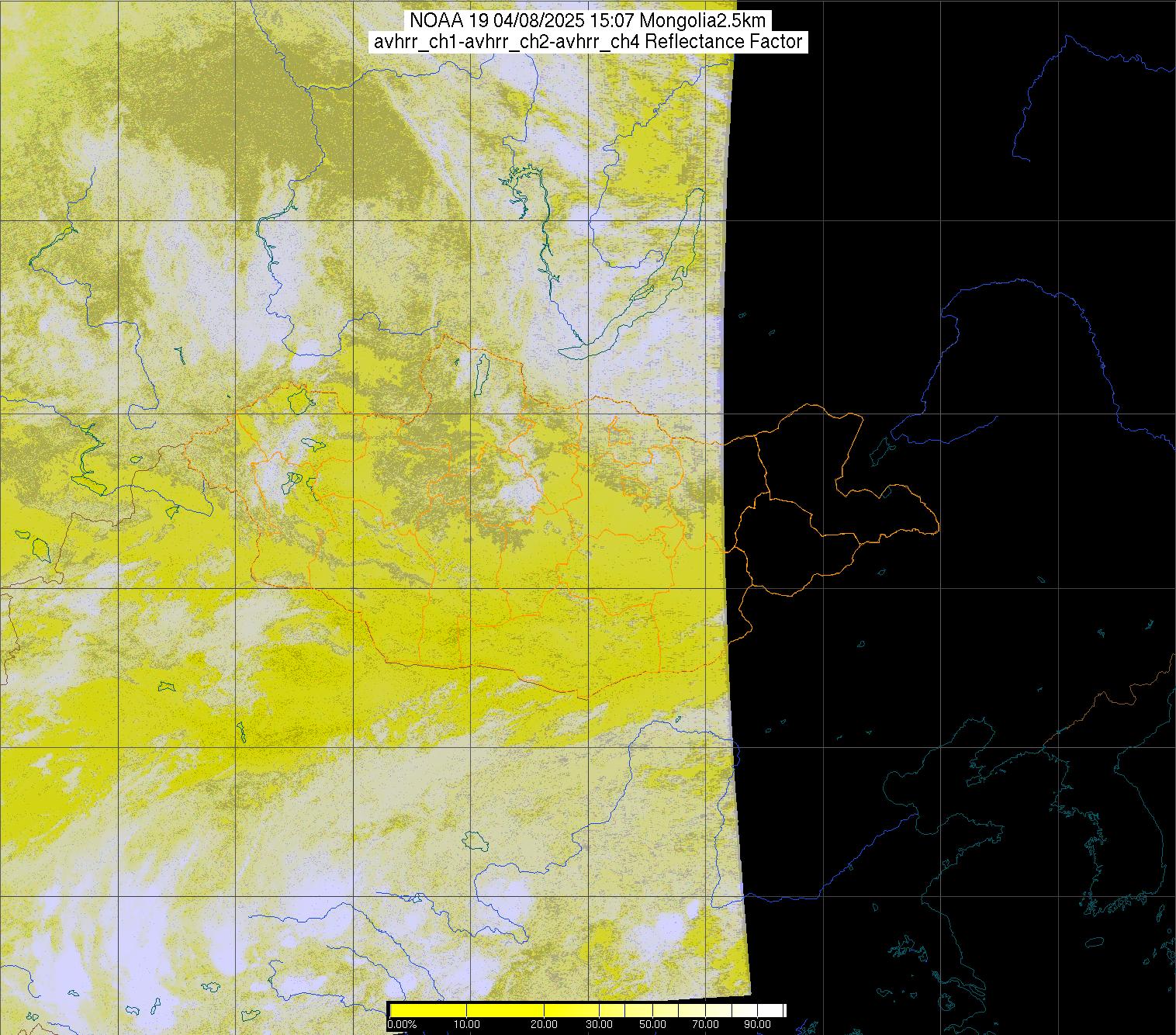1176x1035 pixels.
Task: Click the '20.00' colorbar label
Action: [544, 1024]
